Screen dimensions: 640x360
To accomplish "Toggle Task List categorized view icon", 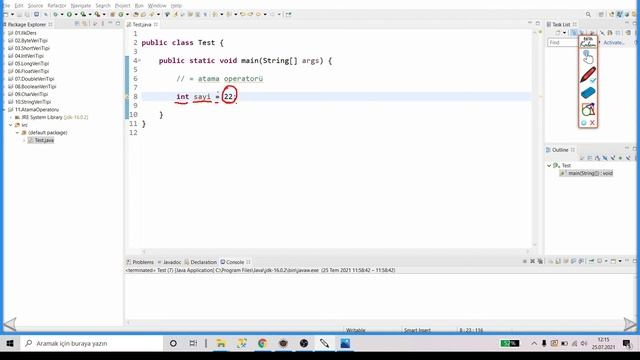I will click(574, 33).
